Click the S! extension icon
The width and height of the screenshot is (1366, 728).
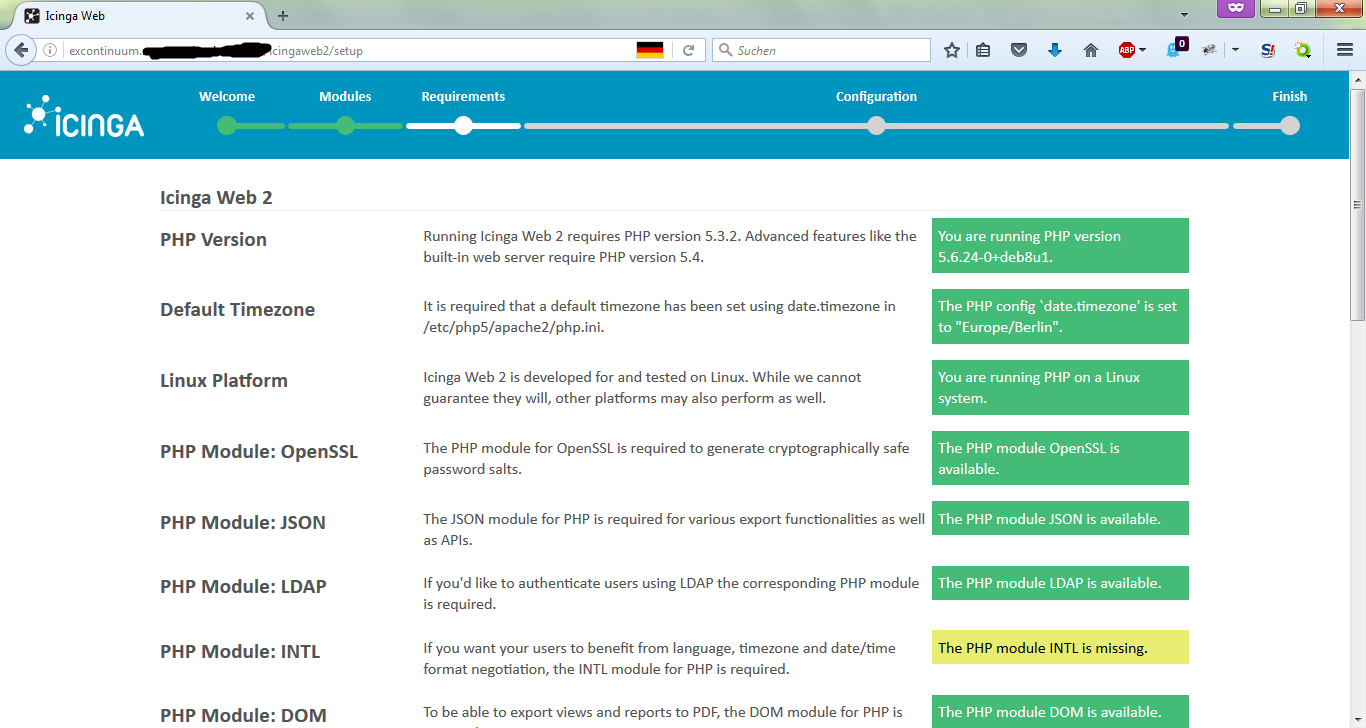click(x=1268, y=50)
